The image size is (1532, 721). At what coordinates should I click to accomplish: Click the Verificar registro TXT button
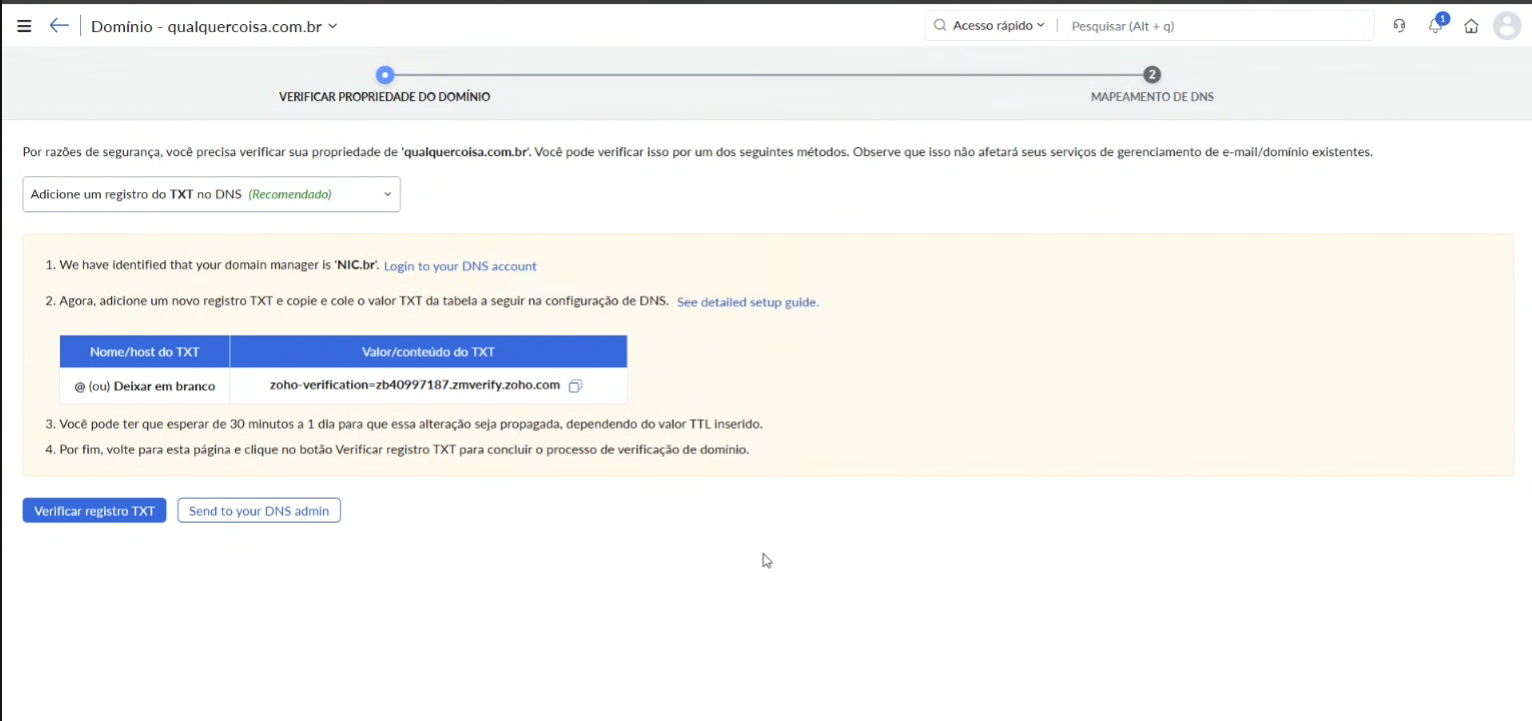tap(94, 511)
